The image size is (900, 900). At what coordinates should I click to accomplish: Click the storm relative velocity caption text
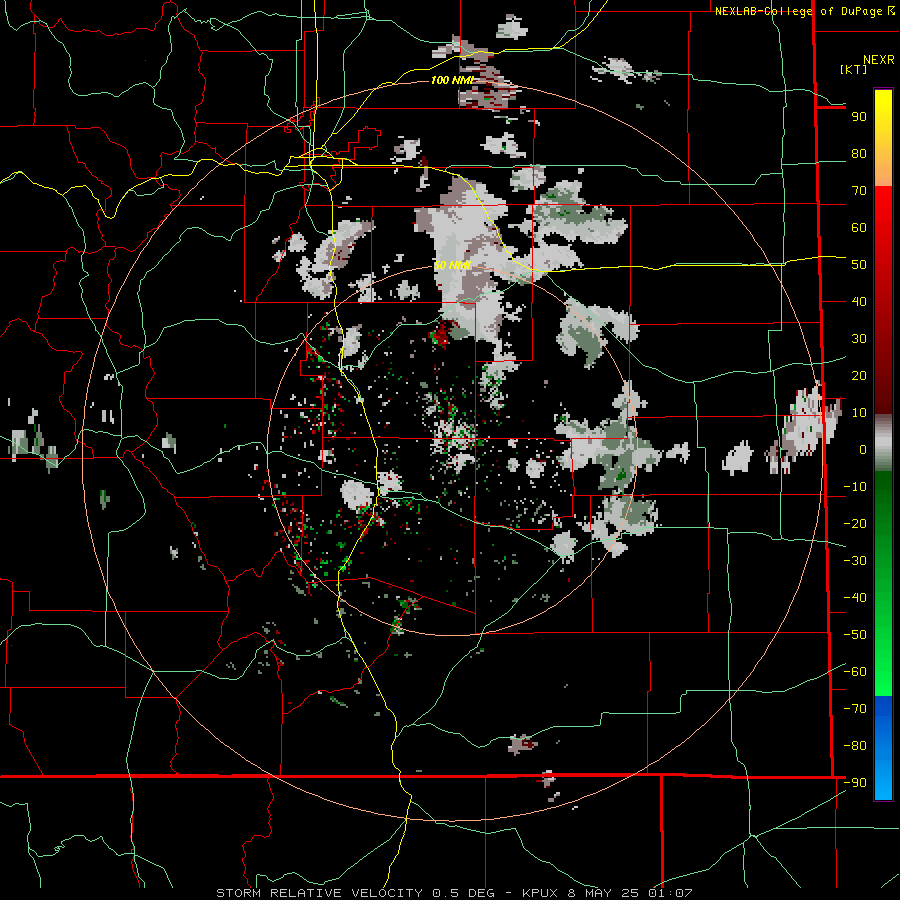pos(454,893)
